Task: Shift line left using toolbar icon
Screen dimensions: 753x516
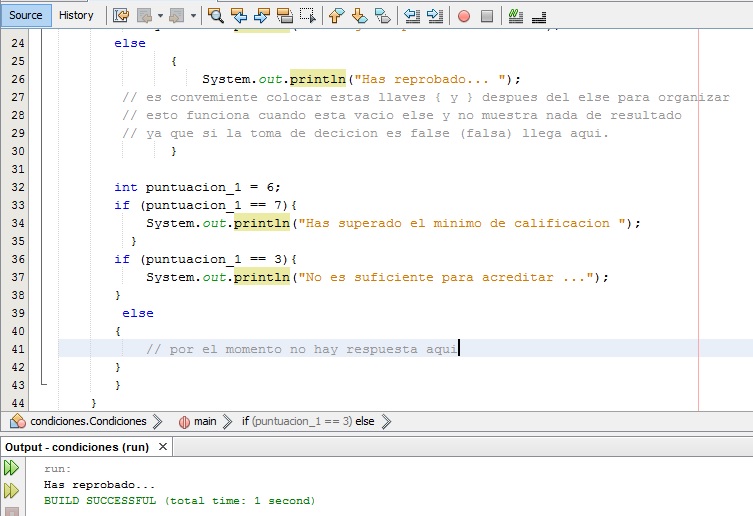Action: 412,15
